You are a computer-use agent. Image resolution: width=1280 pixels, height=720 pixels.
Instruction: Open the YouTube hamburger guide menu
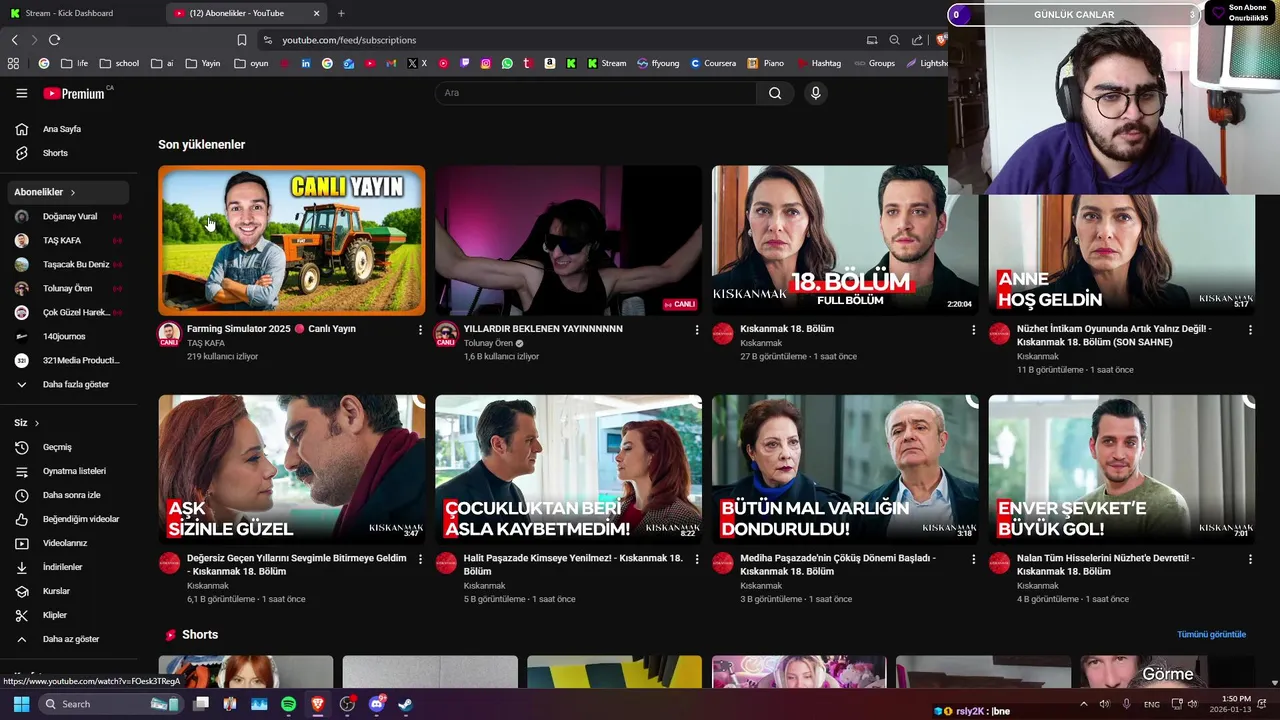coord(21,93)
